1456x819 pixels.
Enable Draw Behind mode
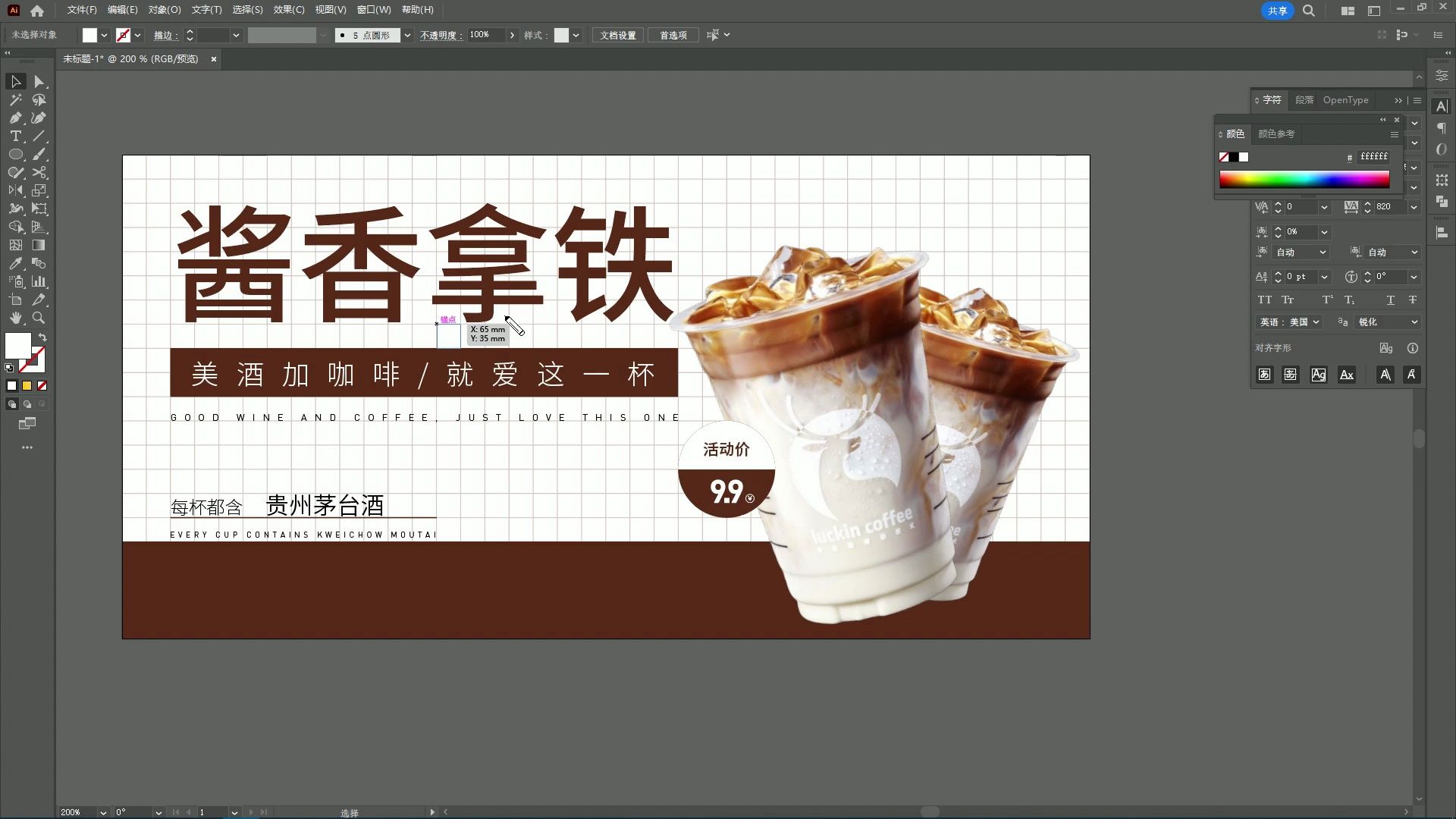point(27,404)
